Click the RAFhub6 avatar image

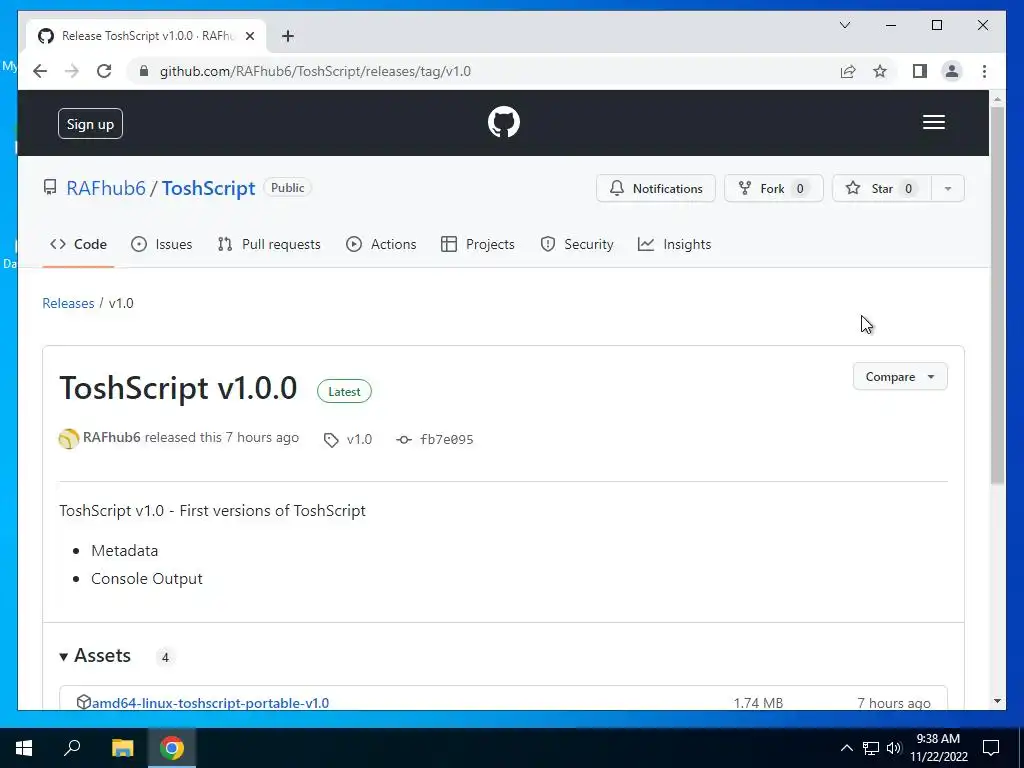click(69, 438)
